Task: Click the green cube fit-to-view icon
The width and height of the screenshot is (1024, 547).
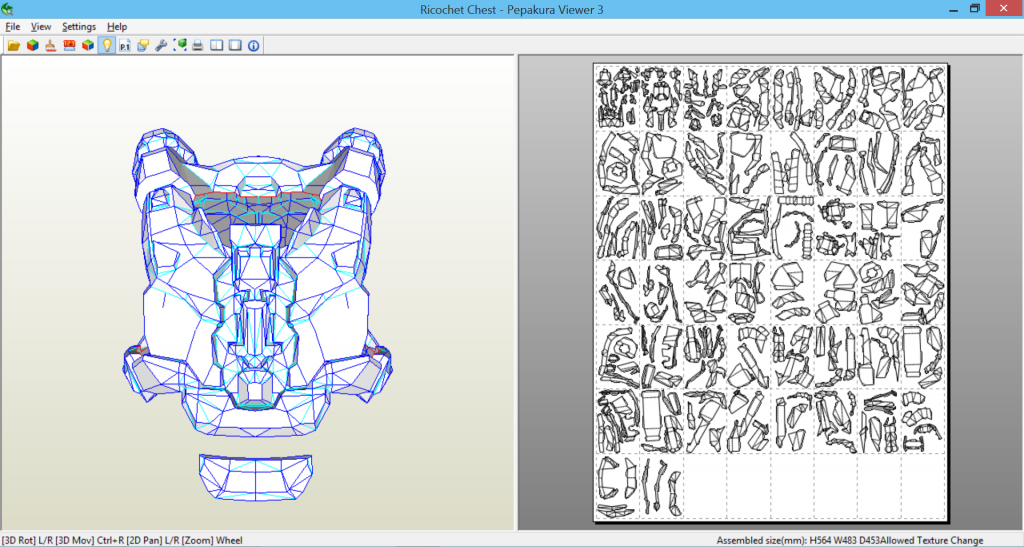Action: 180,45
